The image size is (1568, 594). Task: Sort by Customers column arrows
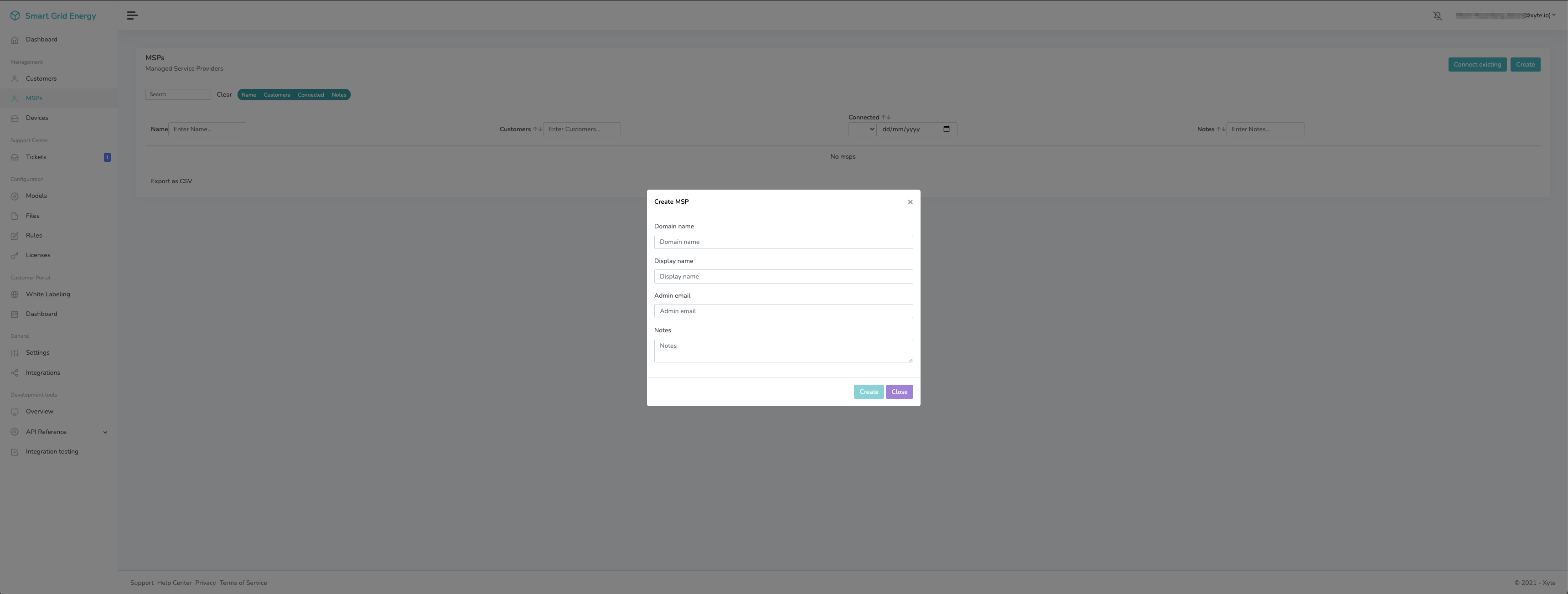tap(538, 129)
